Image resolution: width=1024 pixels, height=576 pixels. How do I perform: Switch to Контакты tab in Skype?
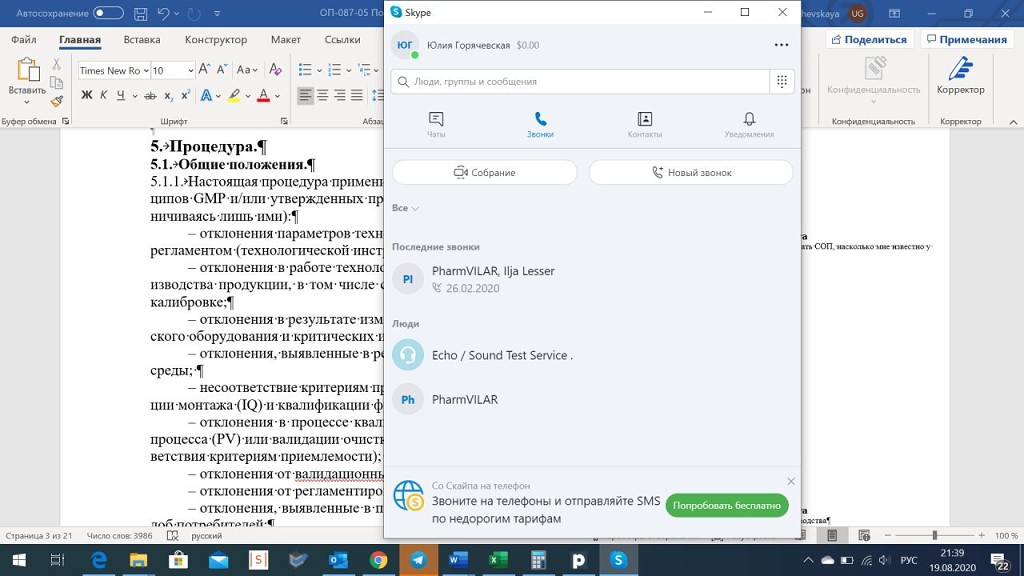coord(644,124)
